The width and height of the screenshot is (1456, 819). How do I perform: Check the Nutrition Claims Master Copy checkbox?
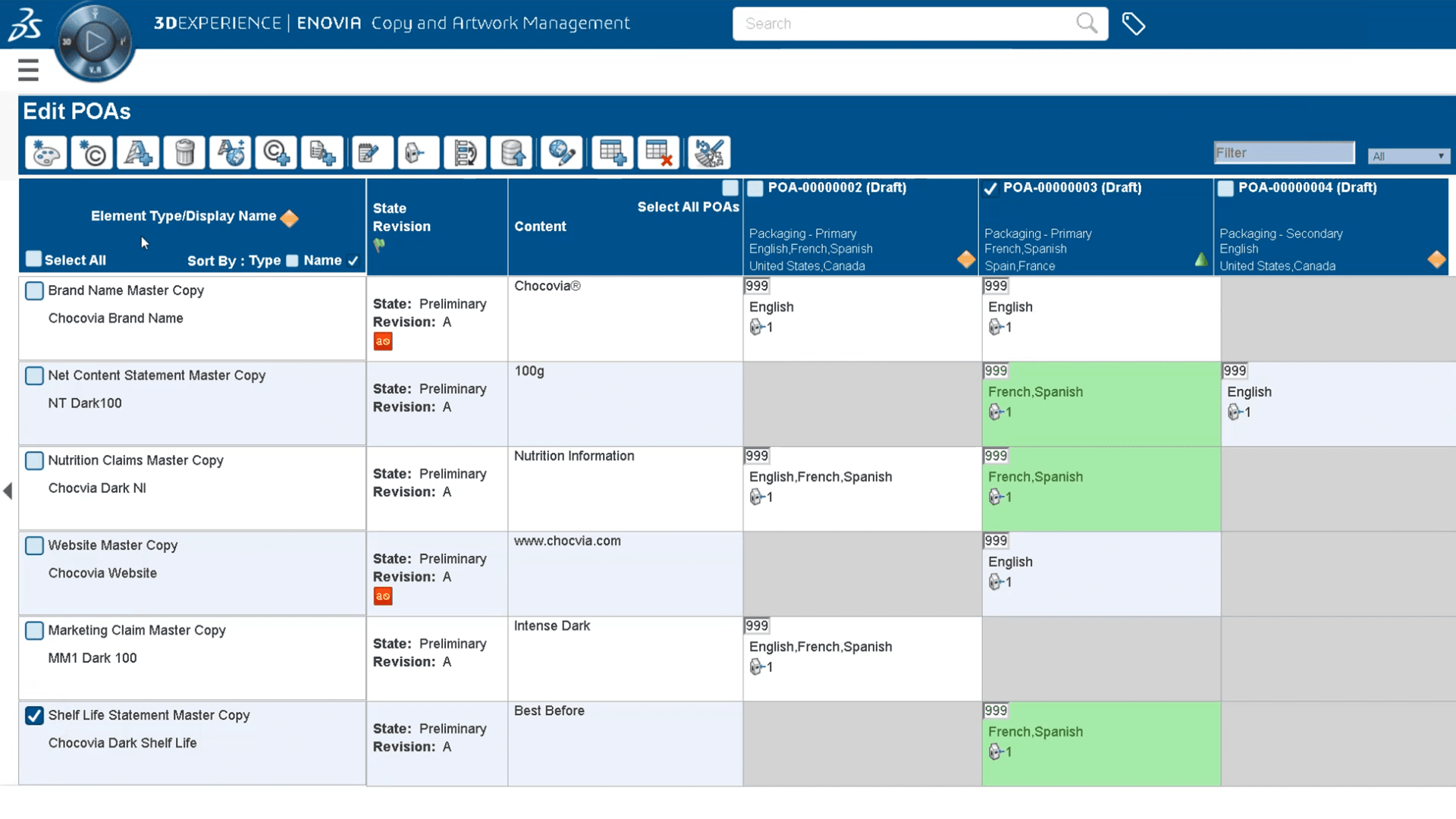[34, 460]
